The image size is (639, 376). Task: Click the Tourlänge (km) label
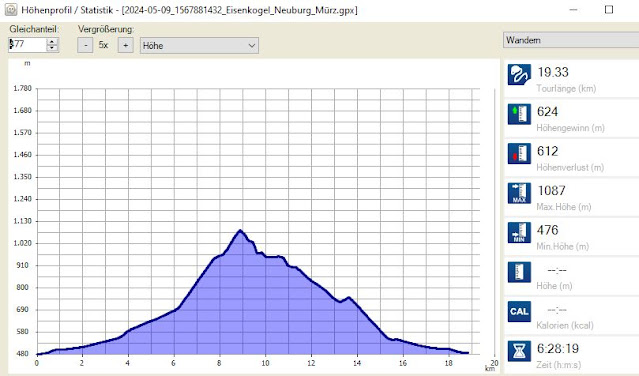[566, 88]
